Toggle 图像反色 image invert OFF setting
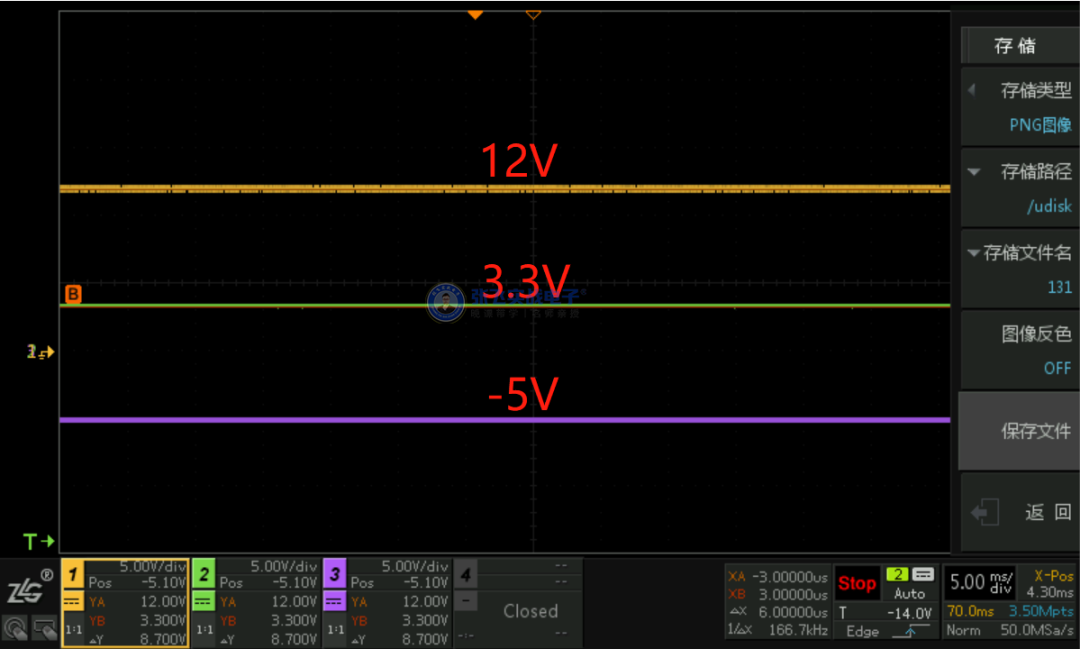The image size is (1080, 649). point(1019,350)
